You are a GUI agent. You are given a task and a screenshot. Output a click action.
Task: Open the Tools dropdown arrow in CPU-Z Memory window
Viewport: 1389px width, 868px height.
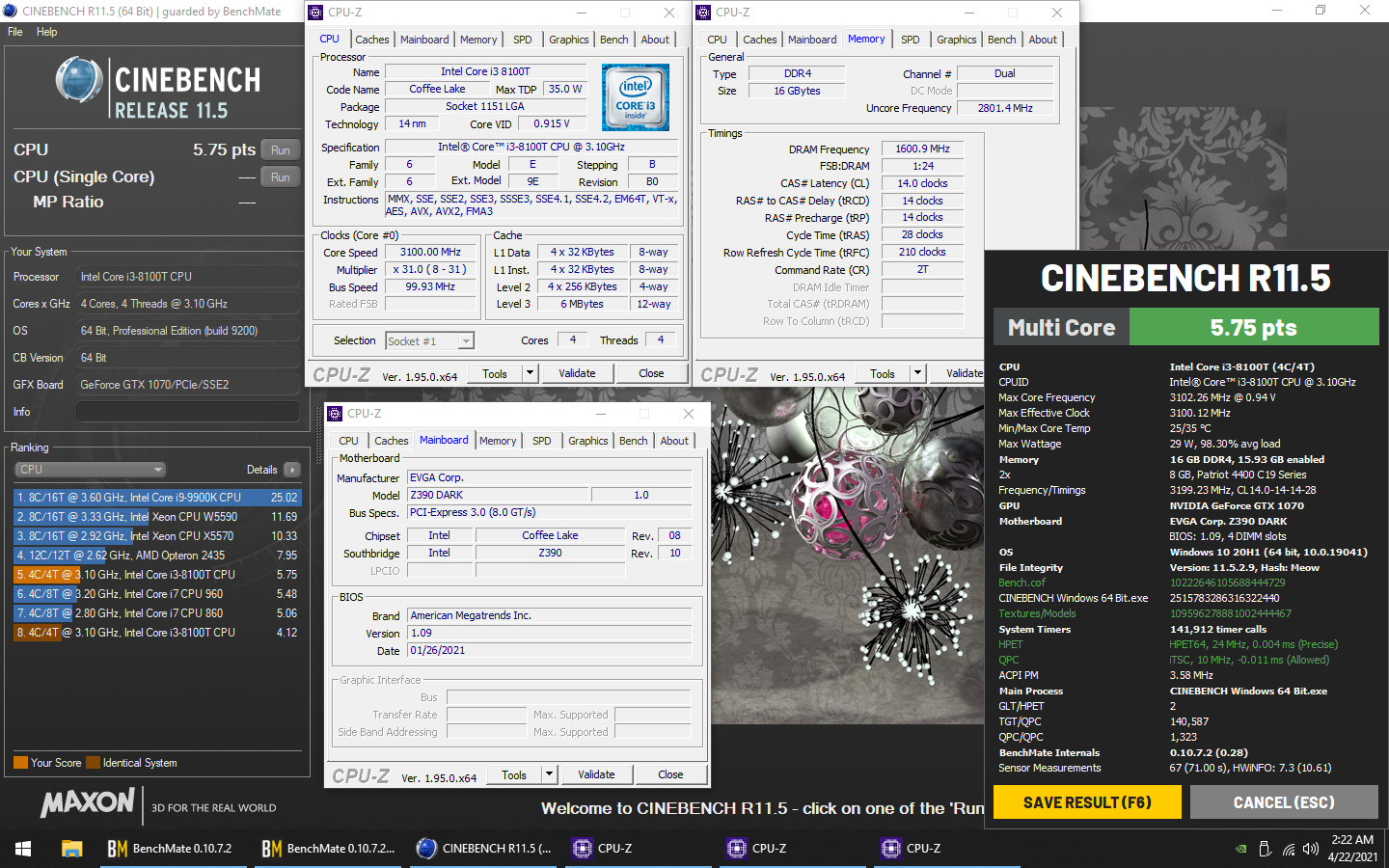(x=917, y=373)
